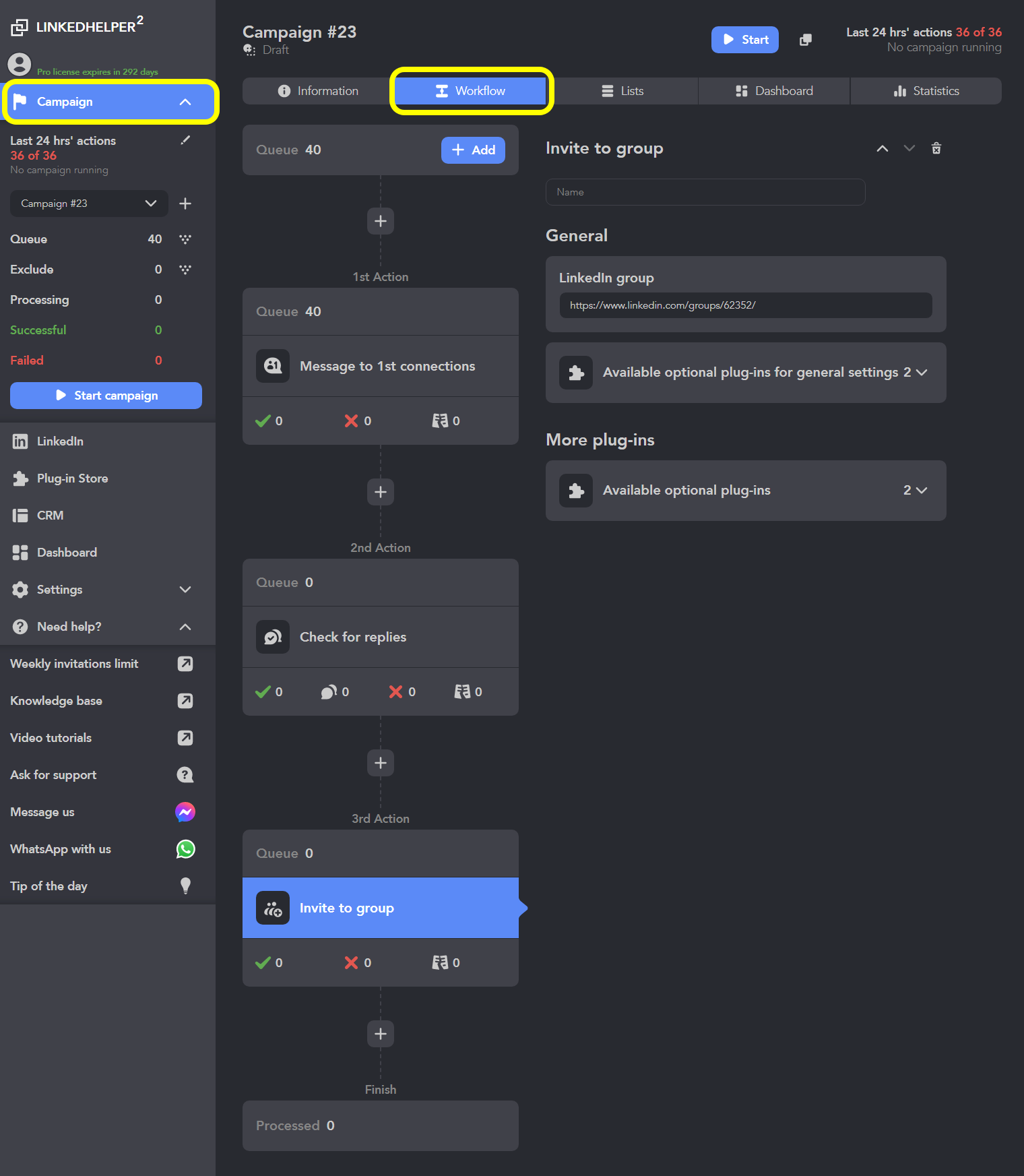
Task: Move the Invite to group action up
Action: [882, 148]
